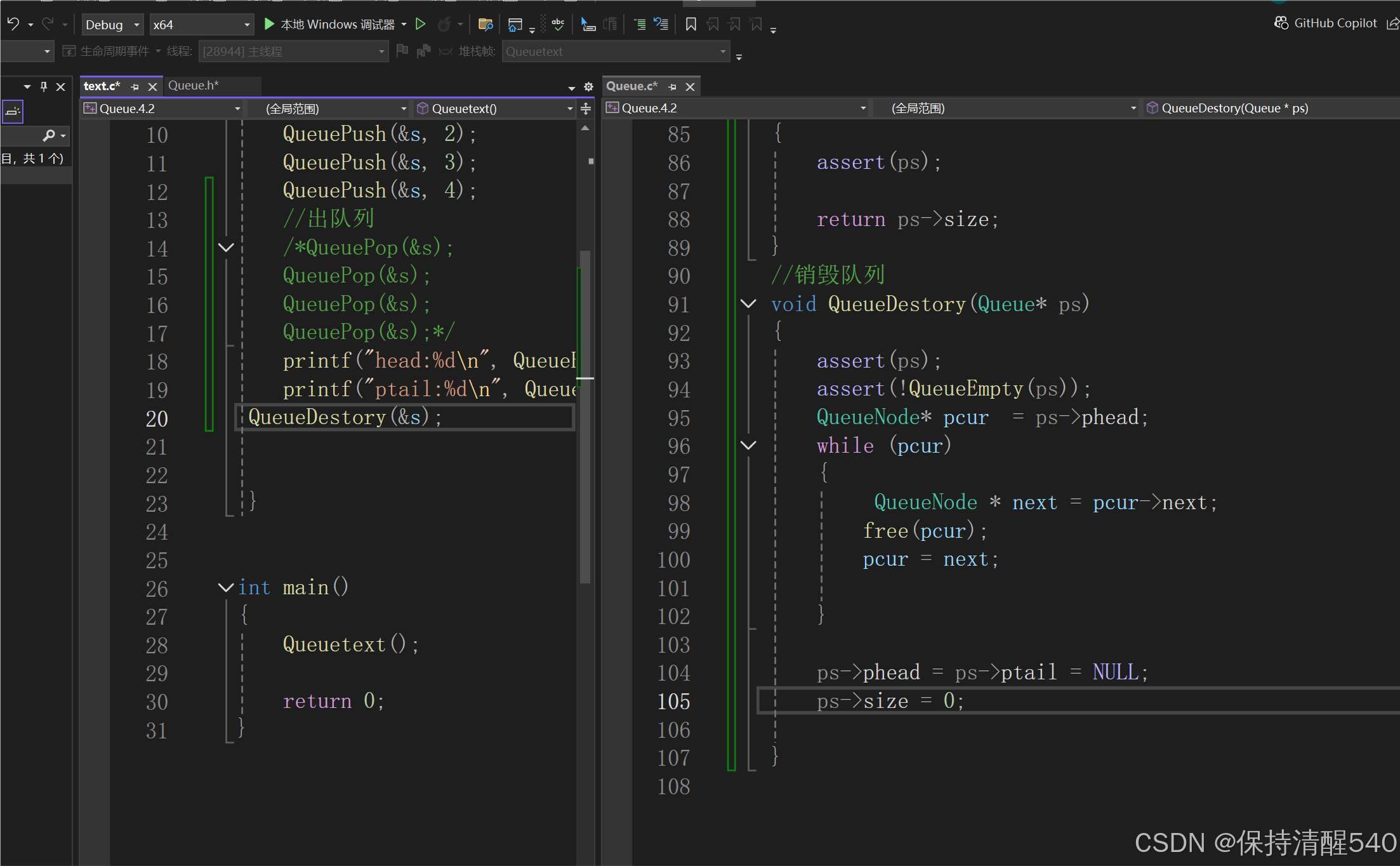This screenshot has width=1400, height=866.
Task: Open the Find in Files folder icon
Action: pos(485,24)
